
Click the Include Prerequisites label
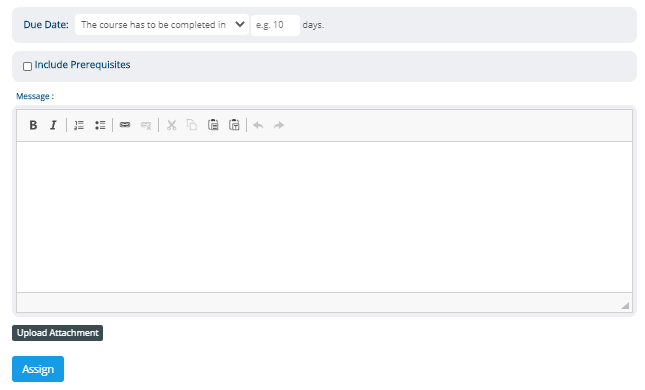click(82, 65)
